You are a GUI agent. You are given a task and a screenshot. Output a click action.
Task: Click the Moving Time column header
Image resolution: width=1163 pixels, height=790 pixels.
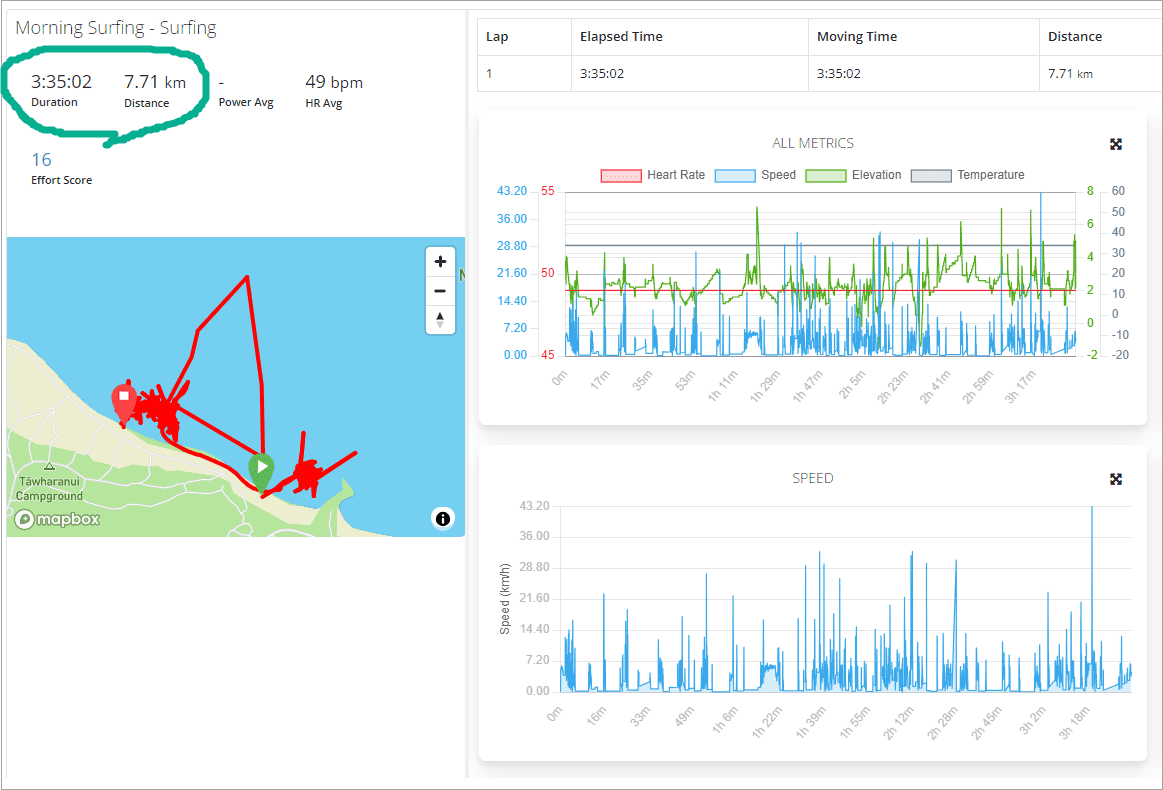923,37
